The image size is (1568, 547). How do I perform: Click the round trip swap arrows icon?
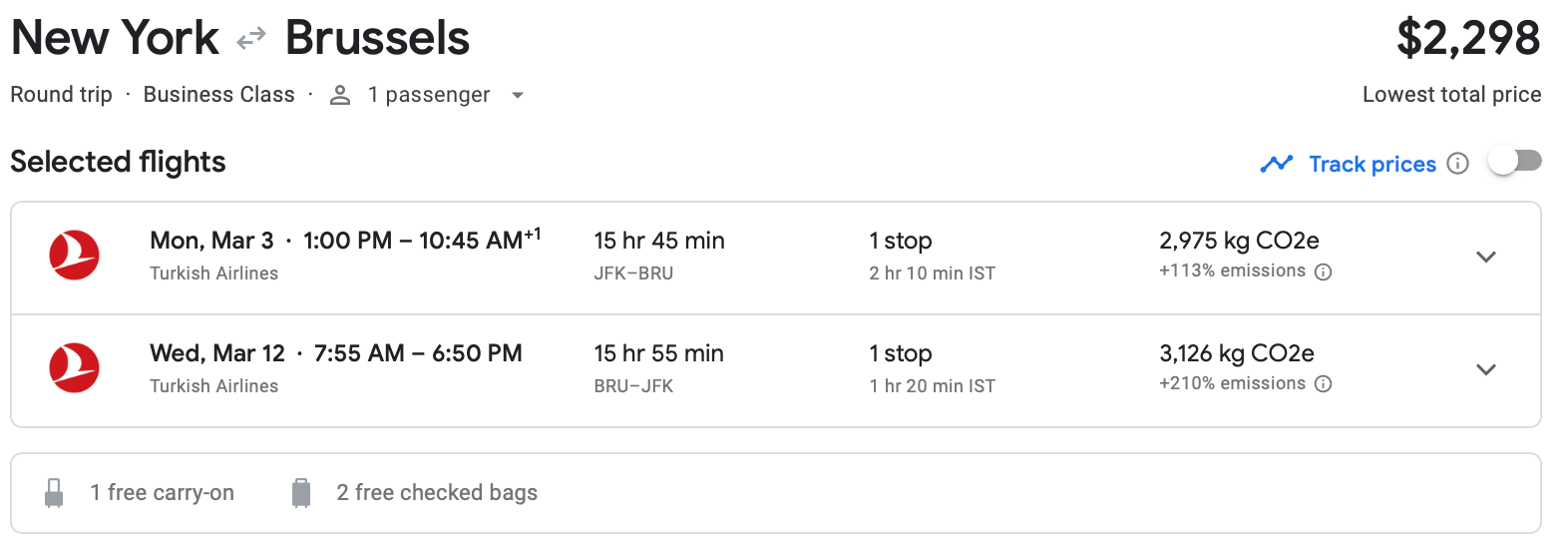pyautogui.click(x=251, y=39)
